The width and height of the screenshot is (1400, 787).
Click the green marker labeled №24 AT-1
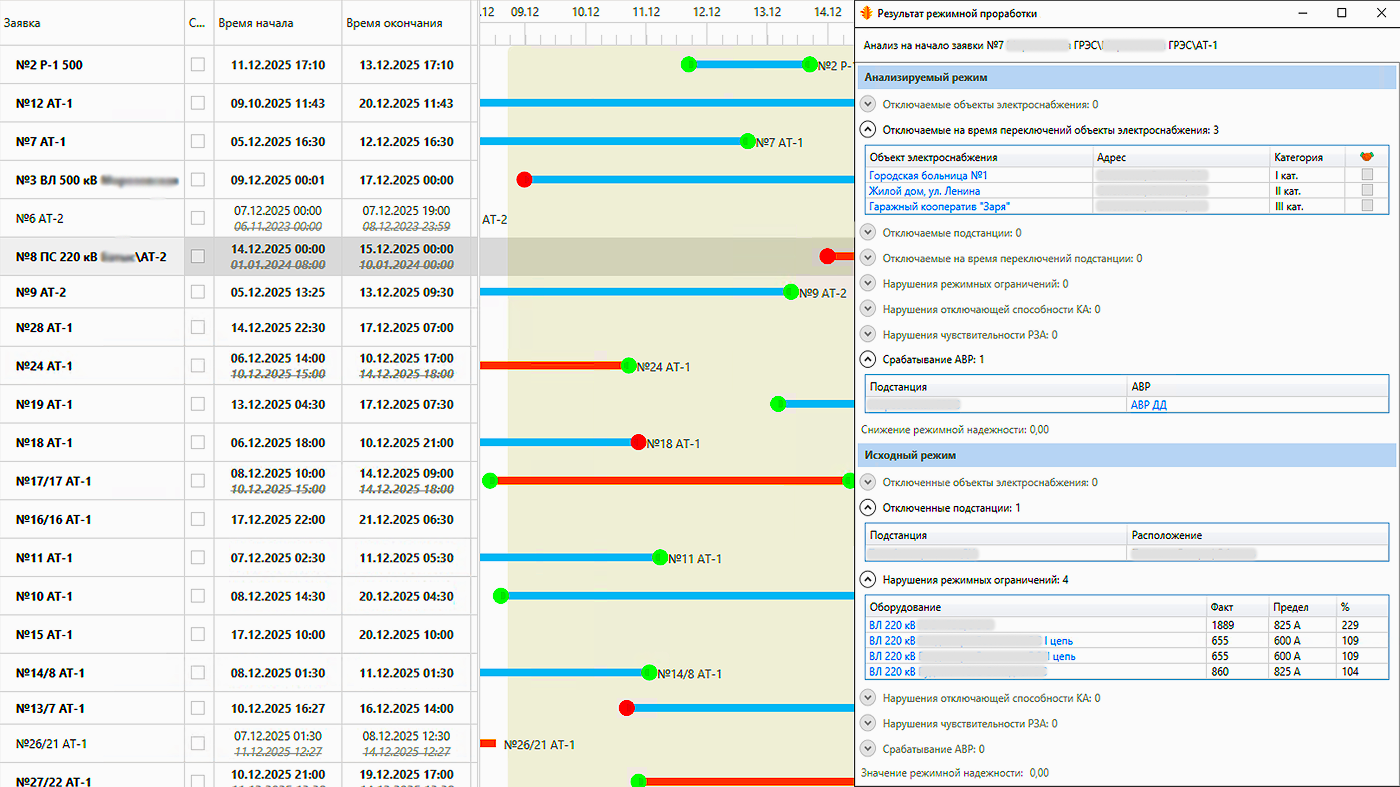pos(628,366)
